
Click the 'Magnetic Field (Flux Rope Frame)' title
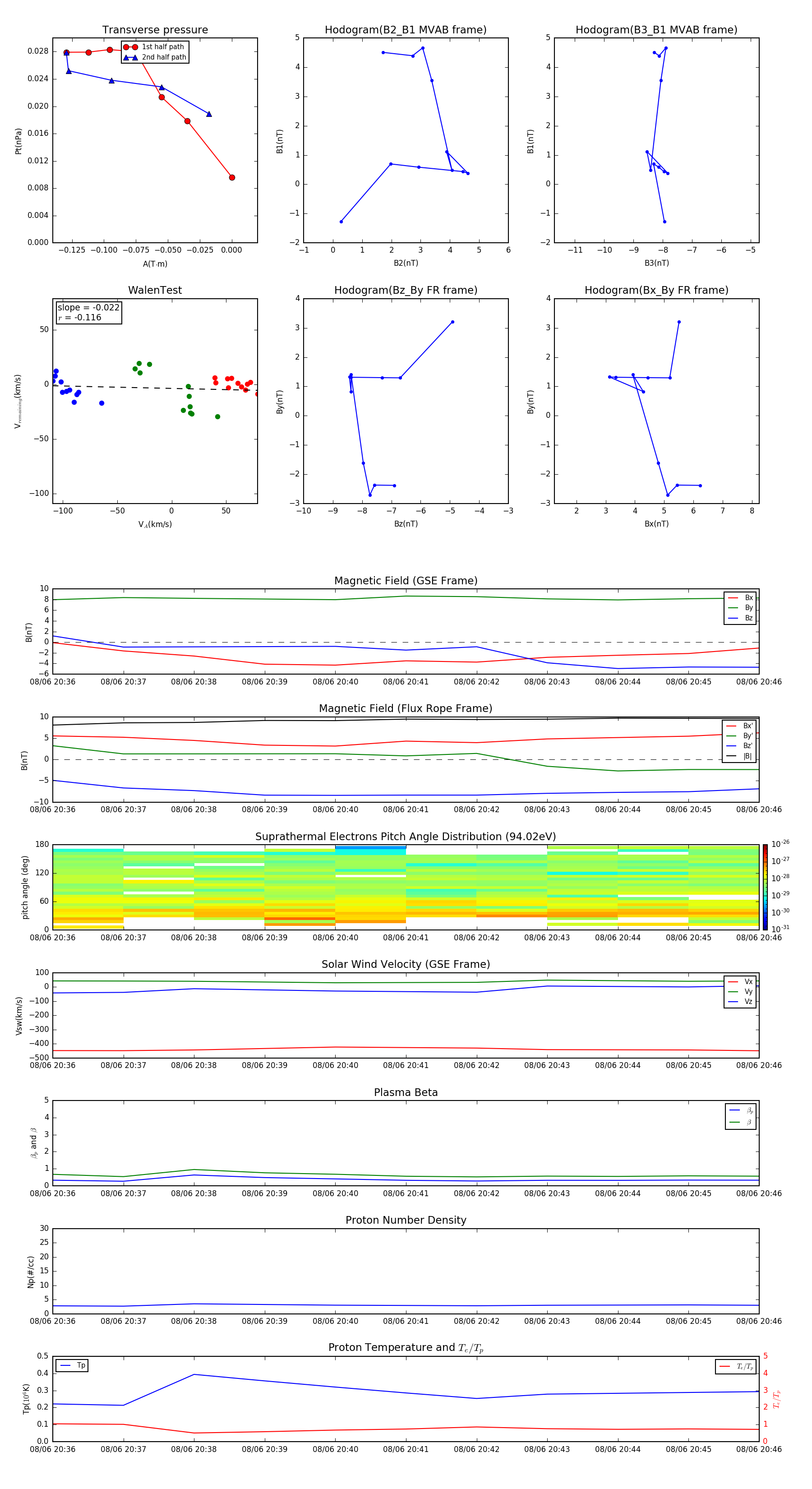coord(406,709)
